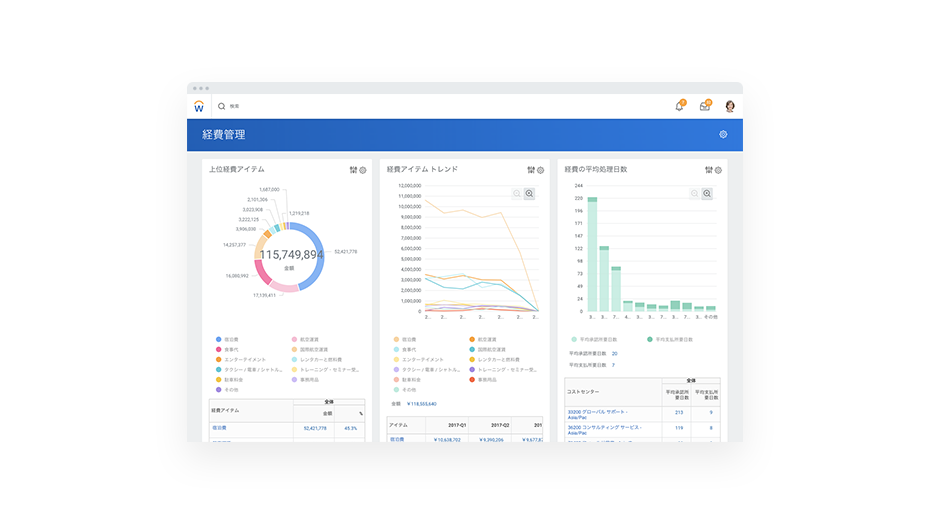Open the user profile avatar
Viewport: 928px width, 522px height.
pos(730,106)
